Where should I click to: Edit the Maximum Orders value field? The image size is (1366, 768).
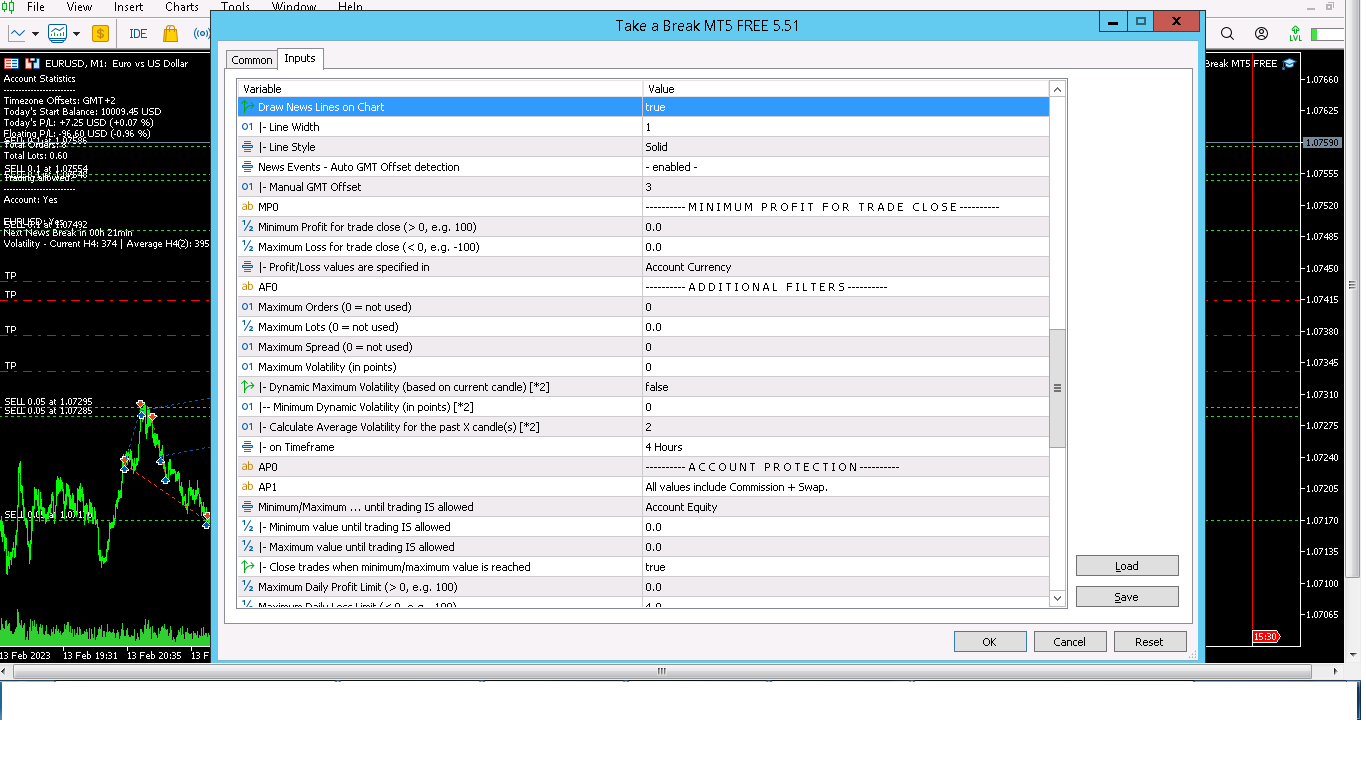(846, 307)
